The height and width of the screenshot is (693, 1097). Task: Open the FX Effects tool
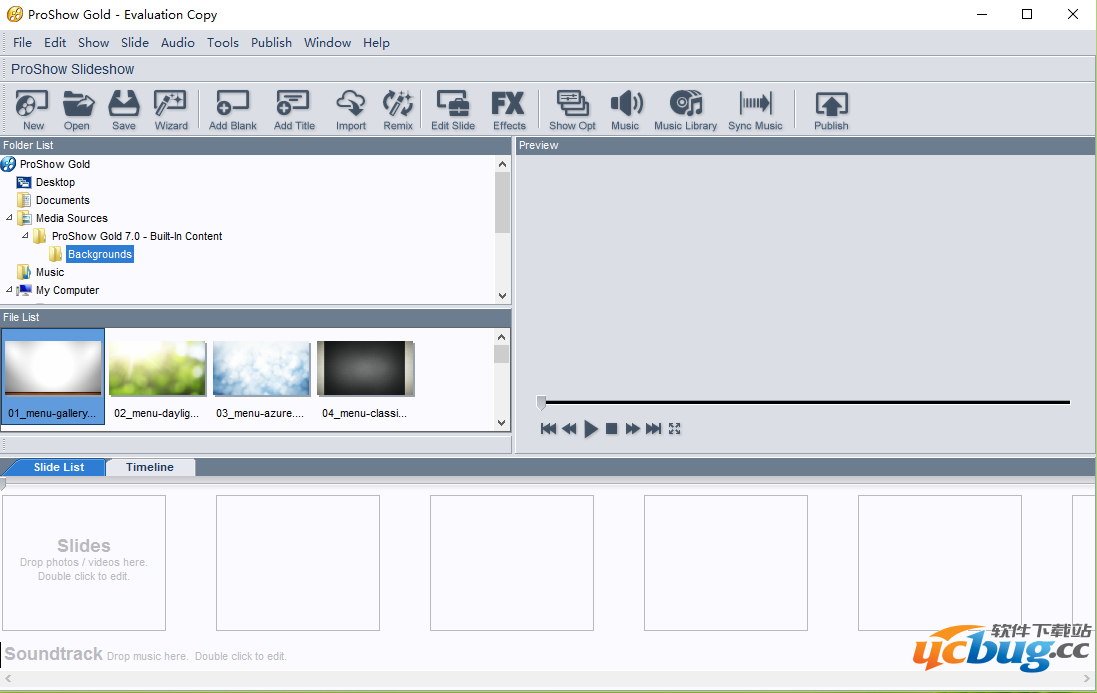(x=508, y=109)
